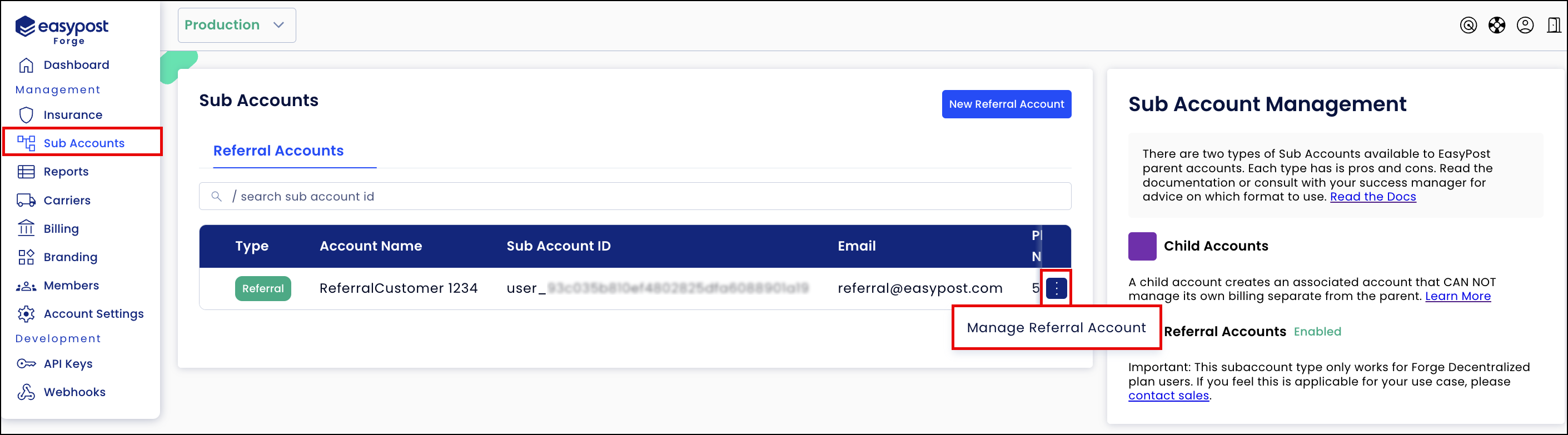The width and height of the screenshot is (1568, 435).
Task: Click the EasyPost Forge logo
Action: click(x=62, y=31)
